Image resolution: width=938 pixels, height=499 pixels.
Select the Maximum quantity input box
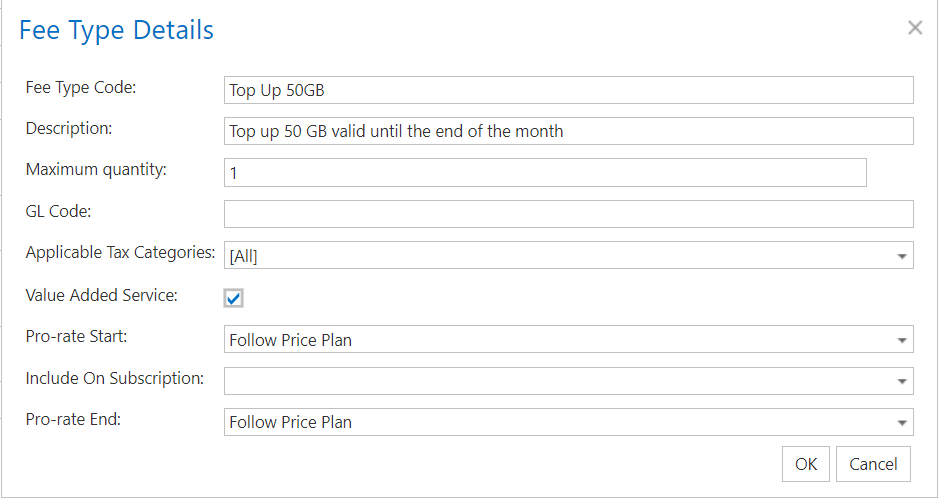click(x=545, y=173)
